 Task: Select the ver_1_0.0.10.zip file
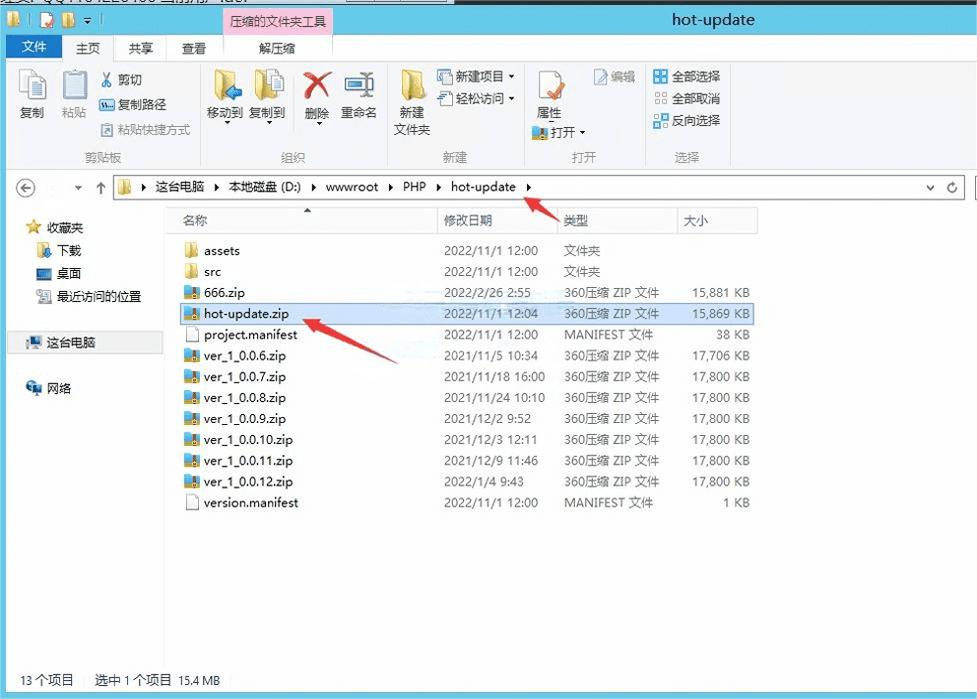(x=467, y=439)
